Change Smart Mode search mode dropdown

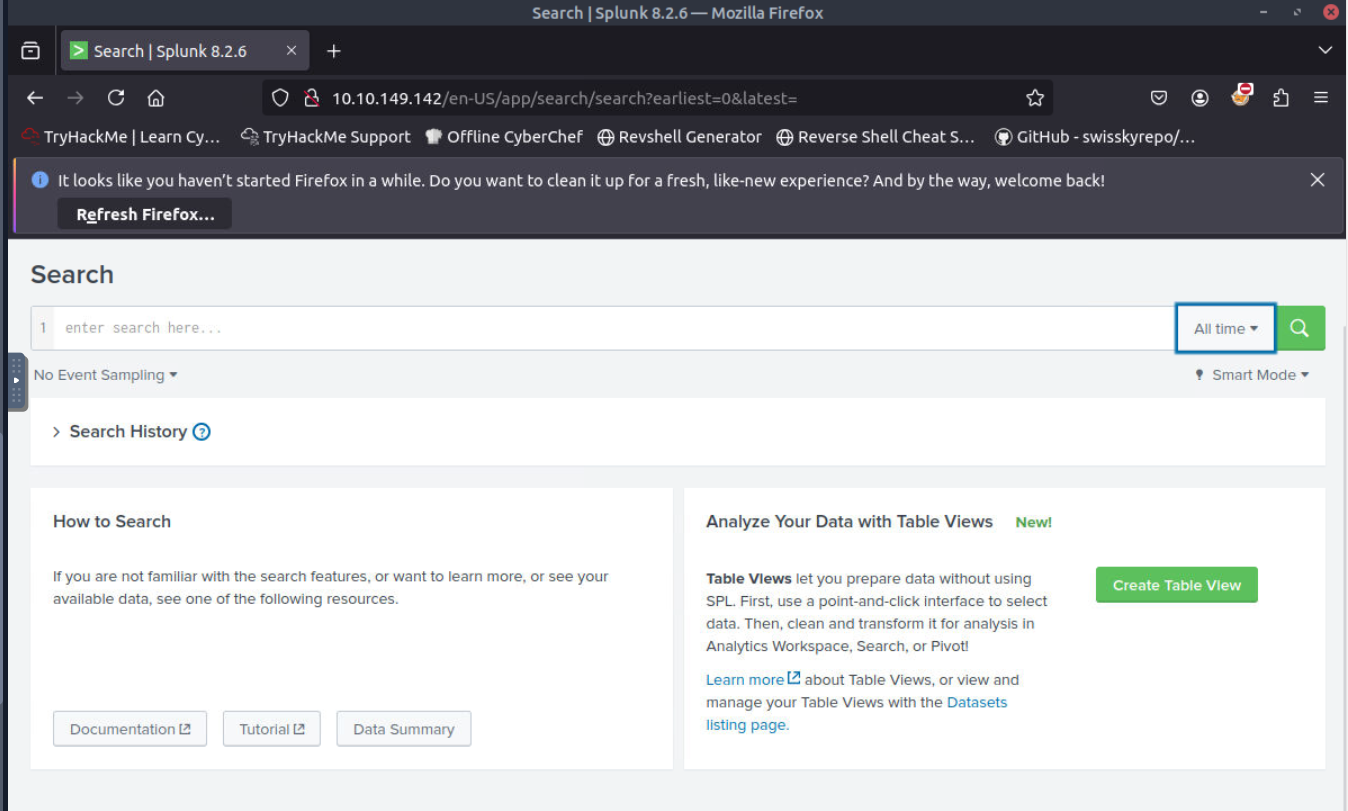[1252, 375]
